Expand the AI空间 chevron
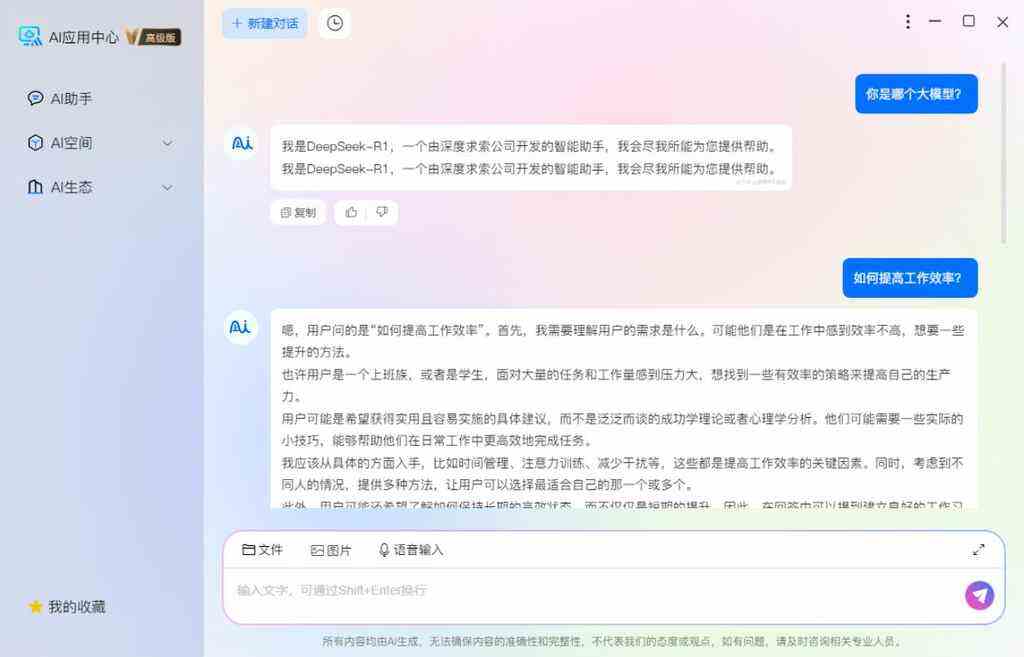Viewport: 1024px width, 657px height. (167, 143)
